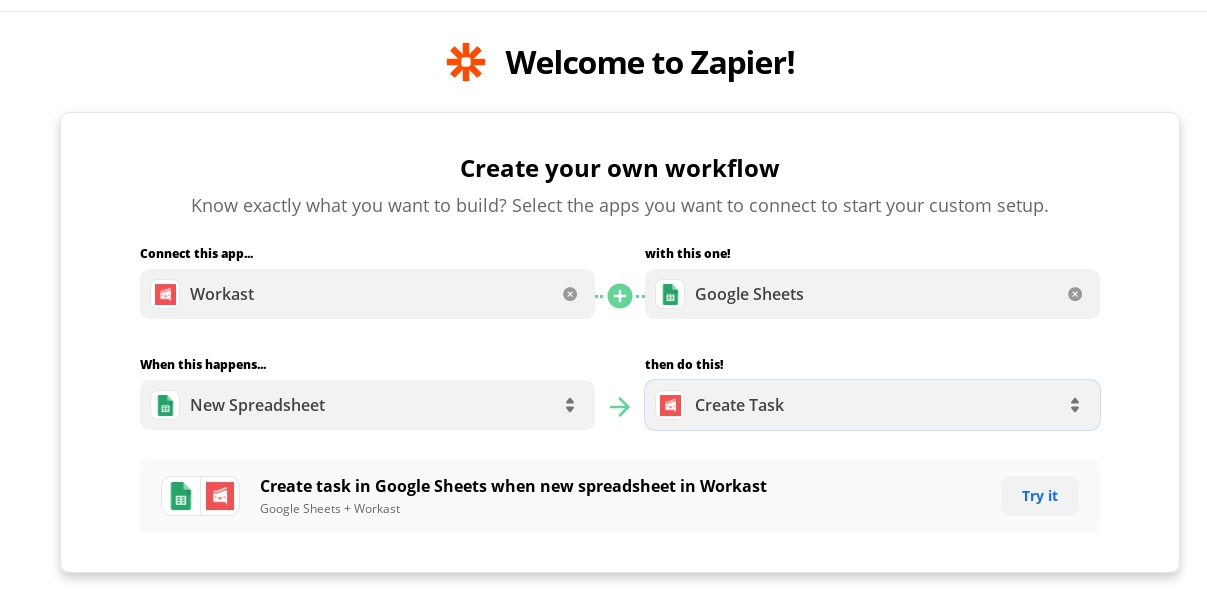Click the Try it button
The width and height of the screenshot is (1207, 616).
coord(1040,496)
